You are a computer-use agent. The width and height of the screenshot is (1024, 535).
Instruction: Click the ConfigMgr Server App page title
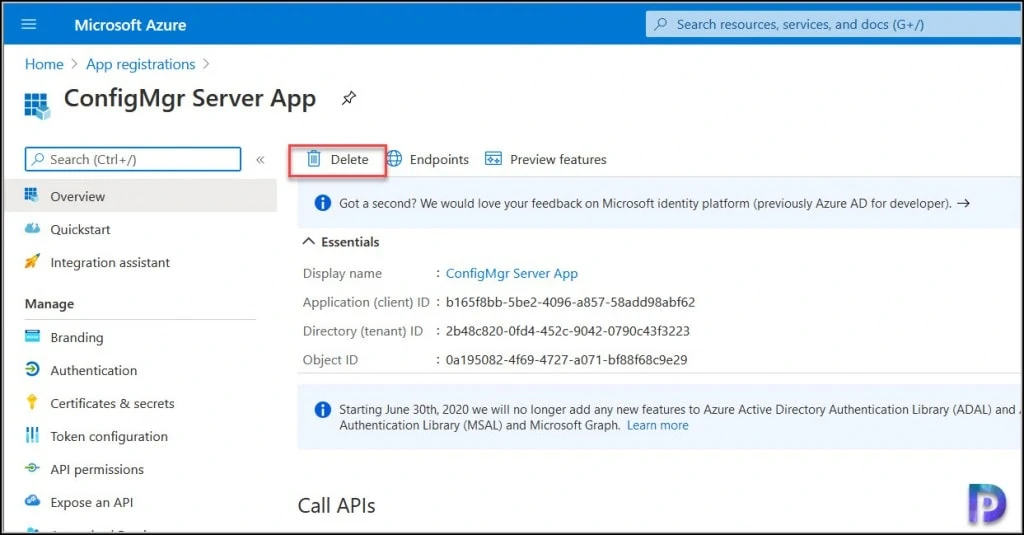pos(189,99)
